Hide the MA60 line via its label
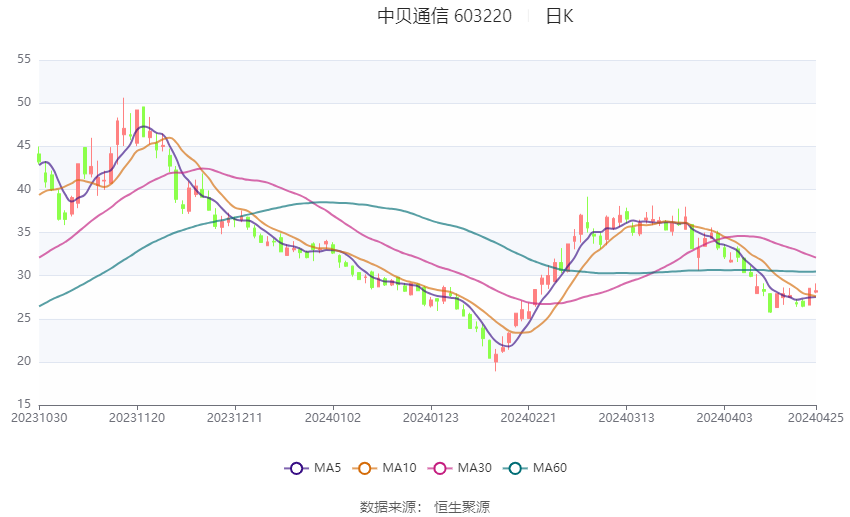Screen dimensions: 850x517 pyautogui.click(x=550, y=468)
